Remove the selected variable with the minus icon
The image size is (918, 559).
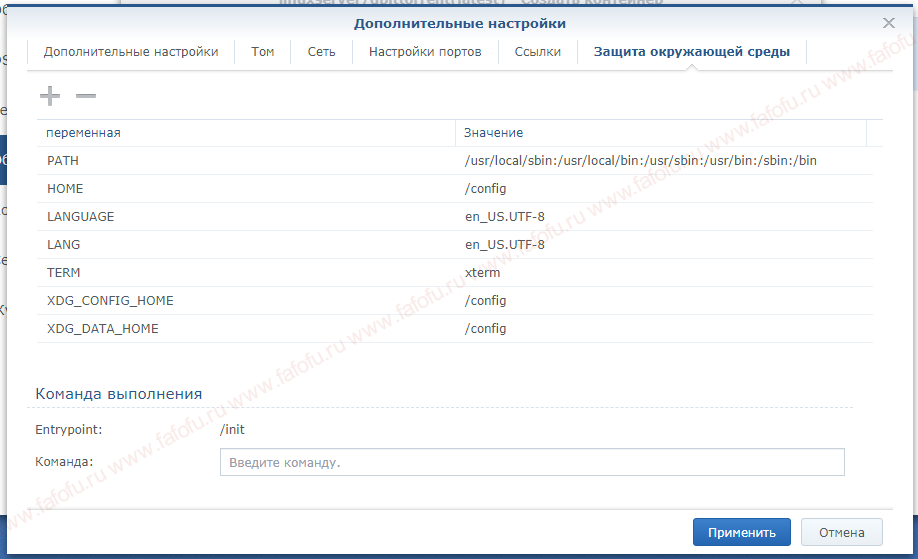pos(85,95)
